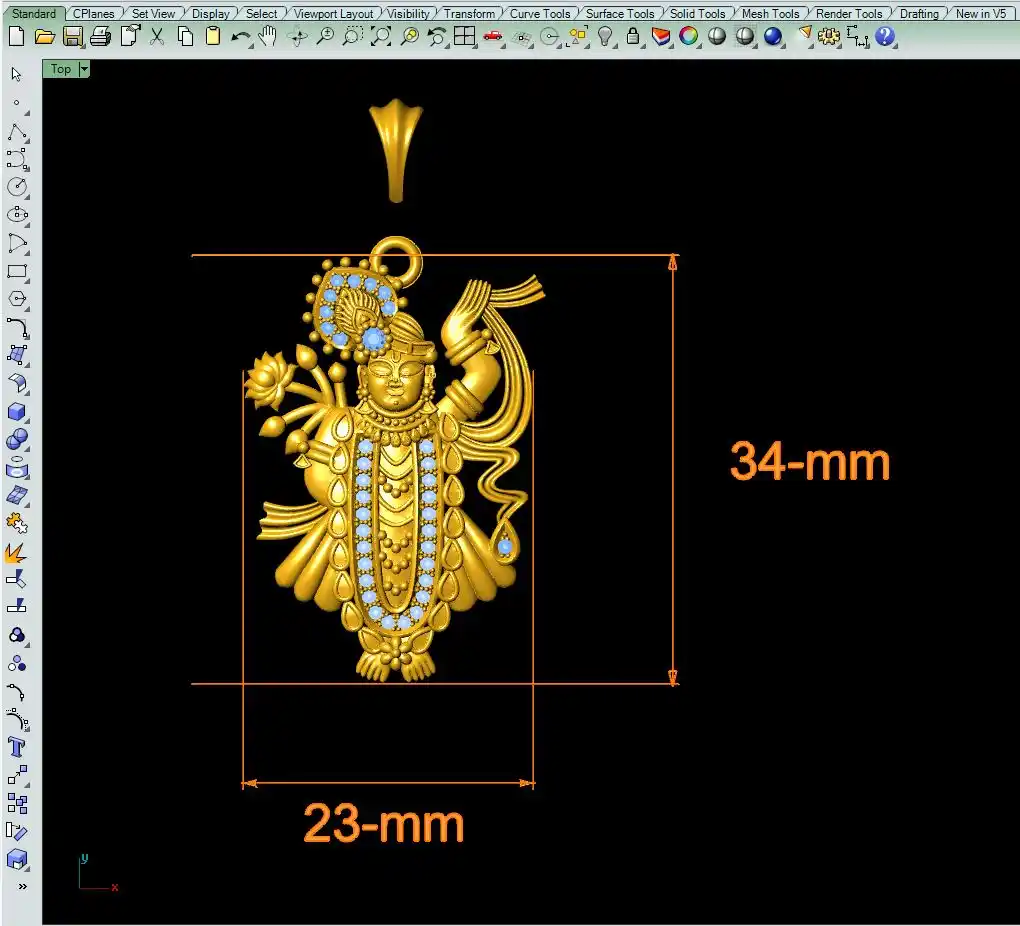Select the Box solid tool
This screenshot has height=926, width=1020.
[x=17, y=412]
